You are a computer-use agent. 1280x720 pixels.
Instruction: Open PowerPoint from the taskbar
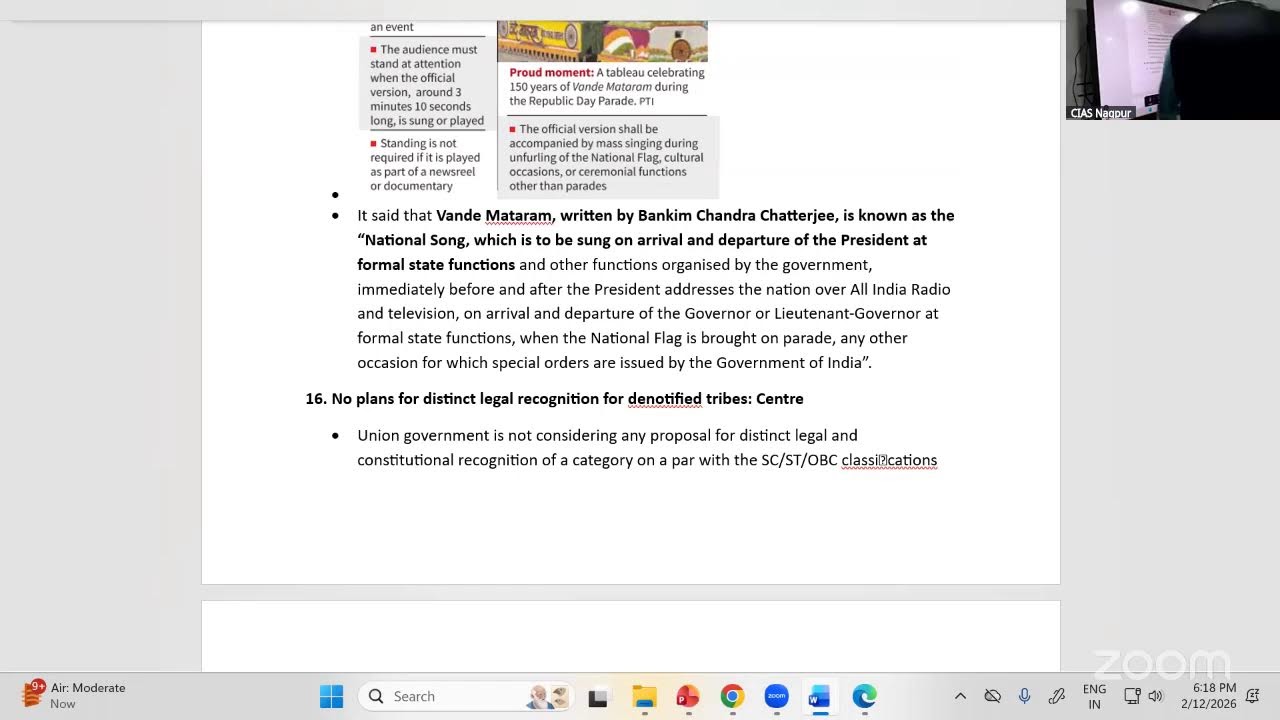pyautogui.click(x=688, y=696)
